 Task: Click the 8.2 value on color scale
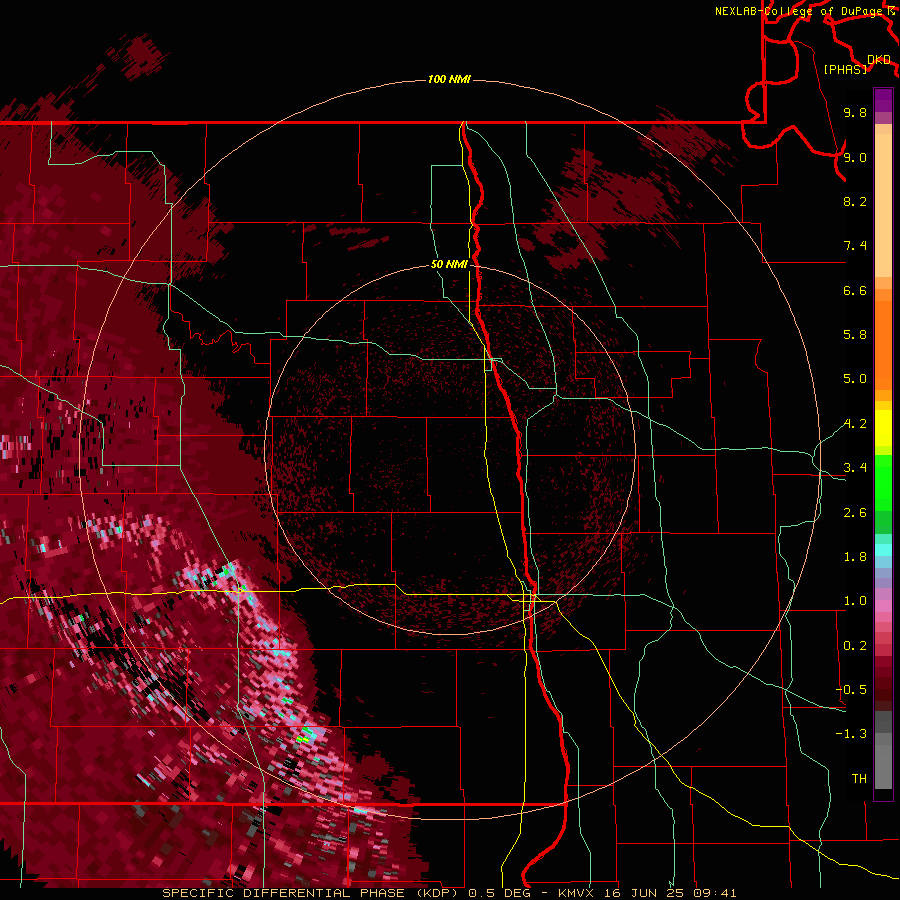click(x=855, y=201)
